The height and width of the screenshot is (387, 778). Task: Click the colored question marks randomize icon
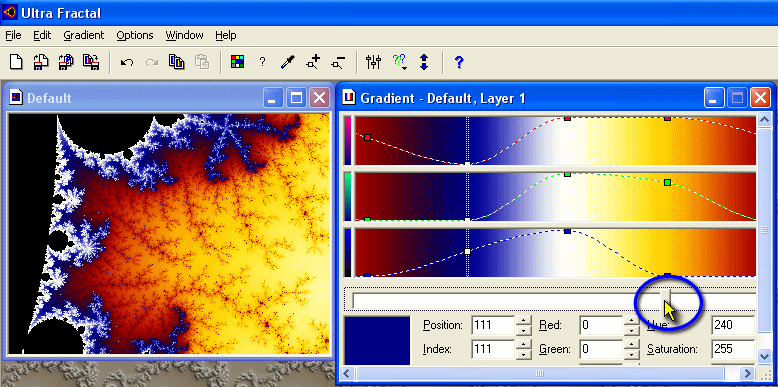398,61
